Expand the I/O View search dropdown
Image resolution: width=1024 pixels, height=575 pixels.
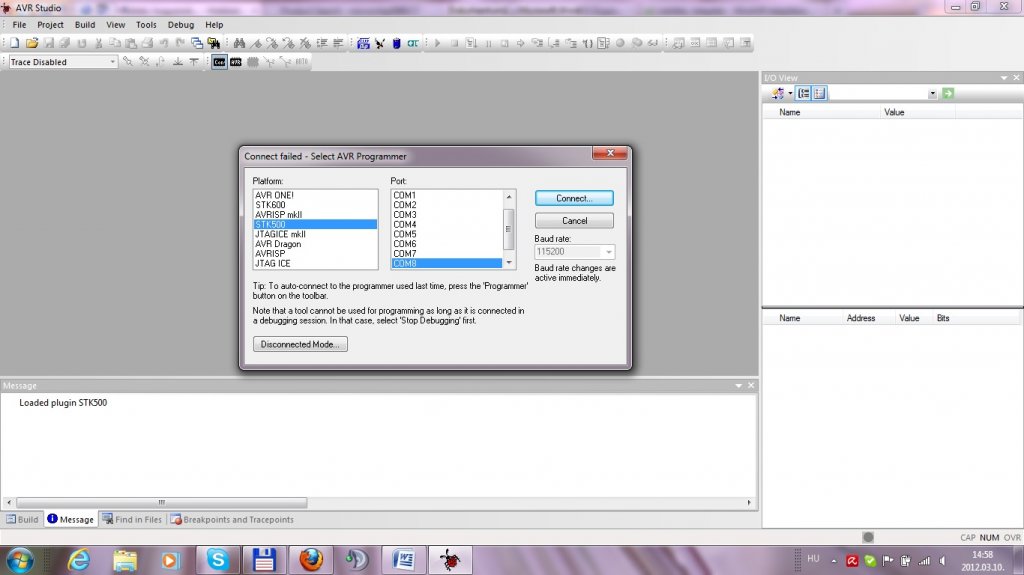click(x=933, y=93)
